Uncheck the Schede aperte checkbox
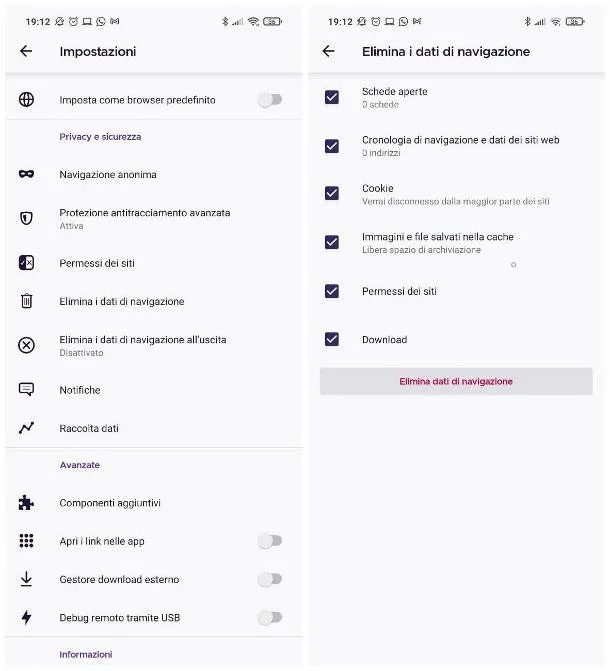Viewport: 610px width, 671px height. [x=332, y=97]
